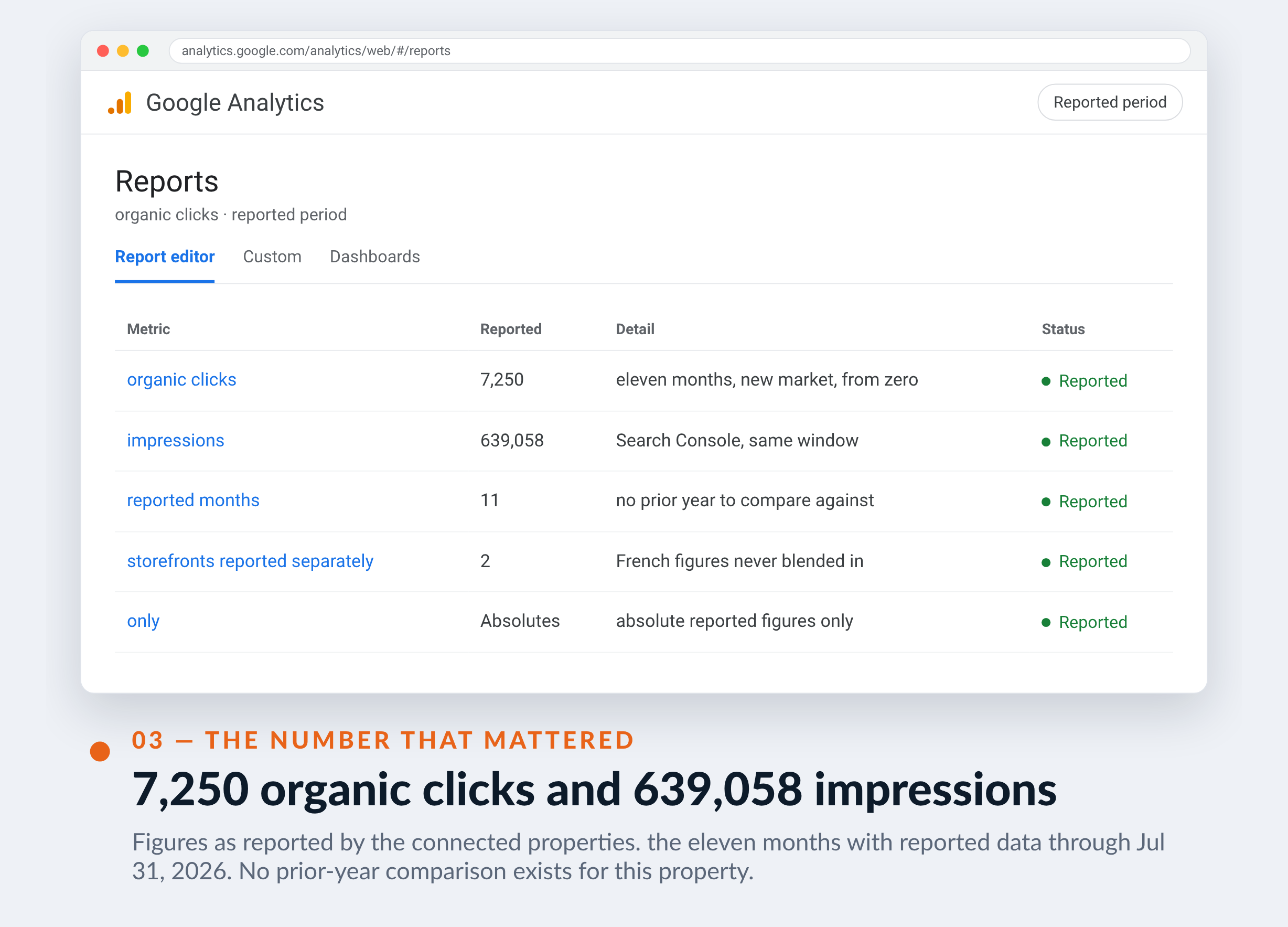Image resolution: width=1288 pixels, height=927 pixels.
Task: Click 'French figures never blended in' detail
Action: coord(739,561)
